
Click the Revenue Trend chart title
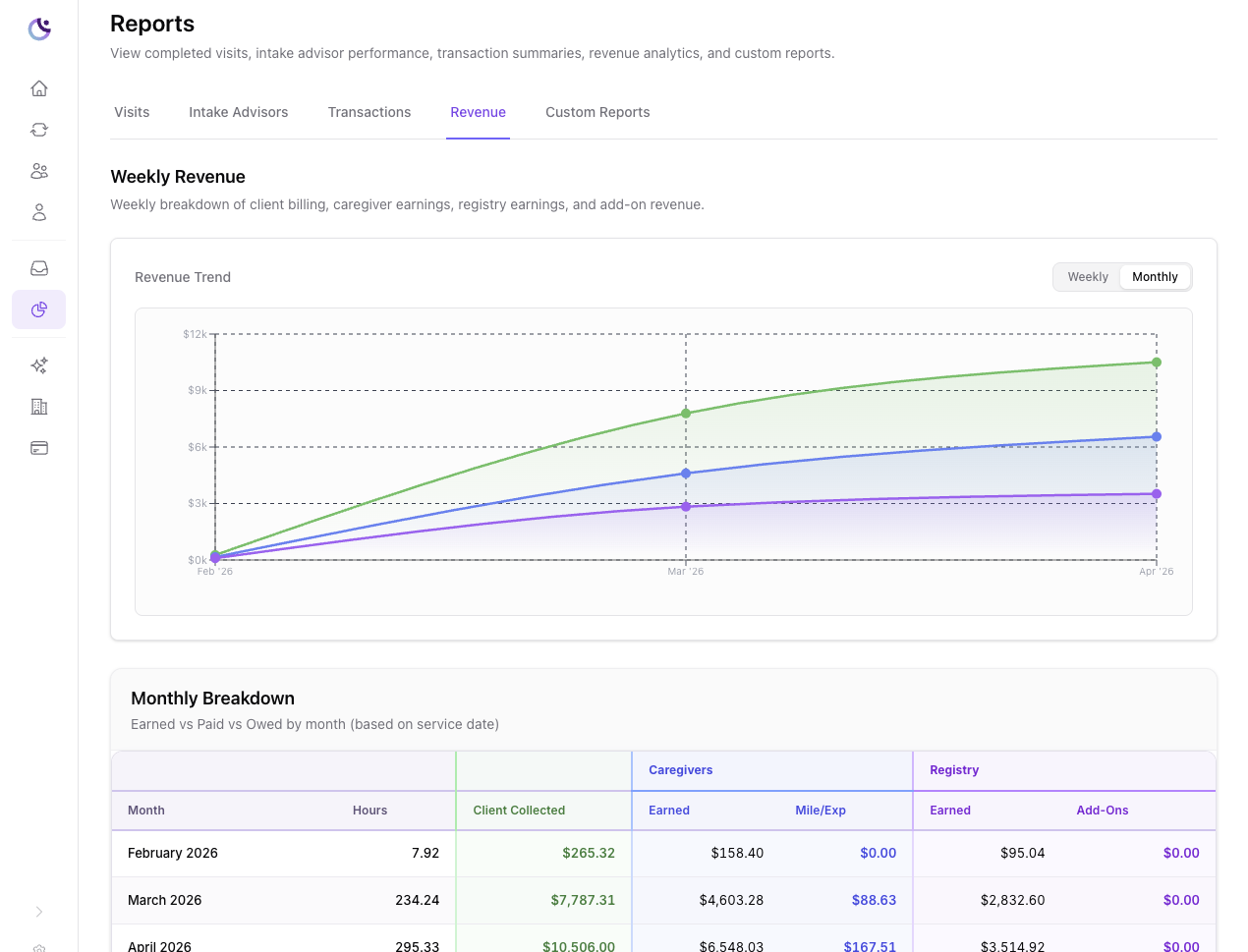pos(183,277)
